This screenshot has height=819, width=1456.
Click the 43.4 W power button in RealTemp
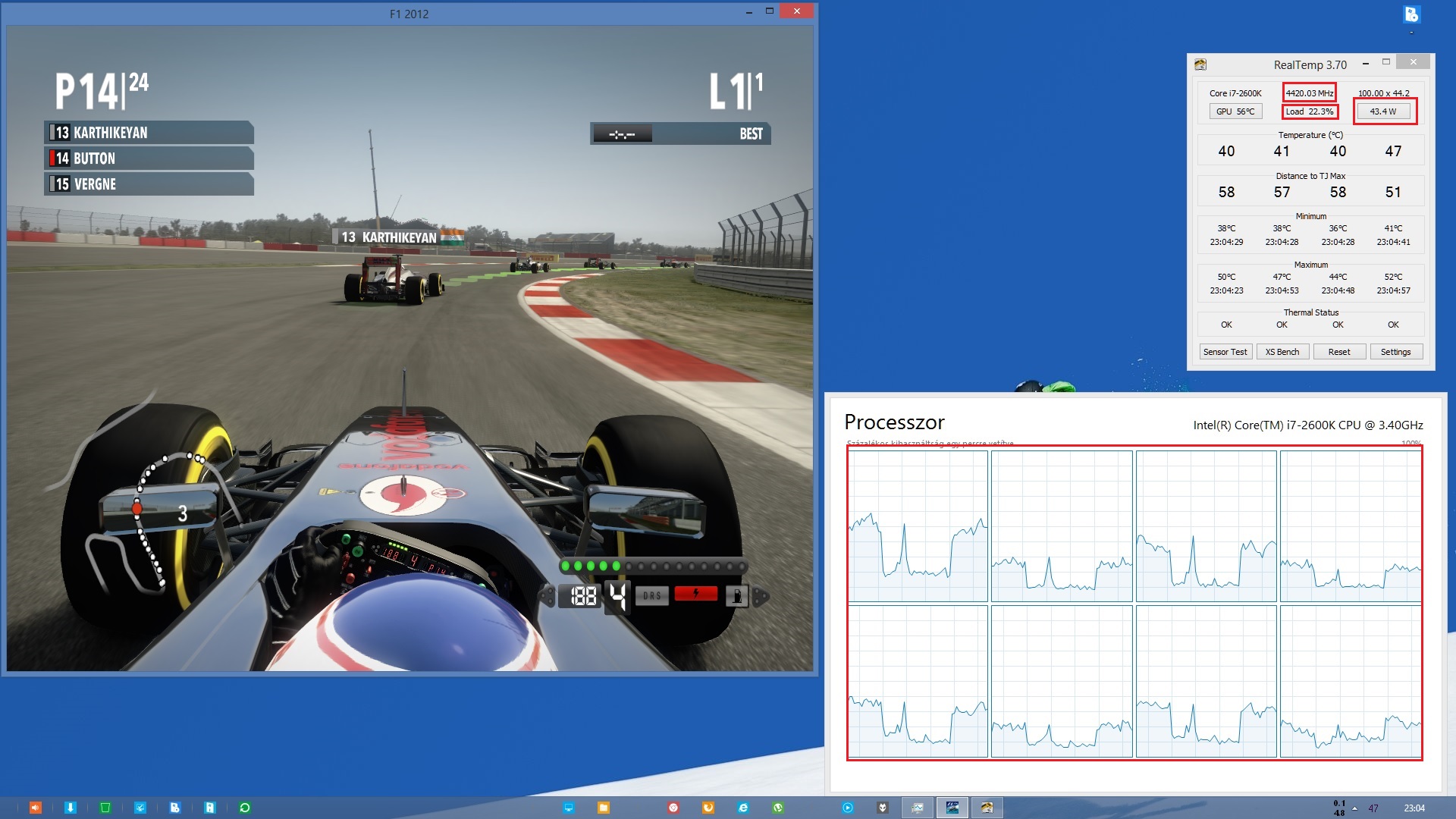(1383, 111)
